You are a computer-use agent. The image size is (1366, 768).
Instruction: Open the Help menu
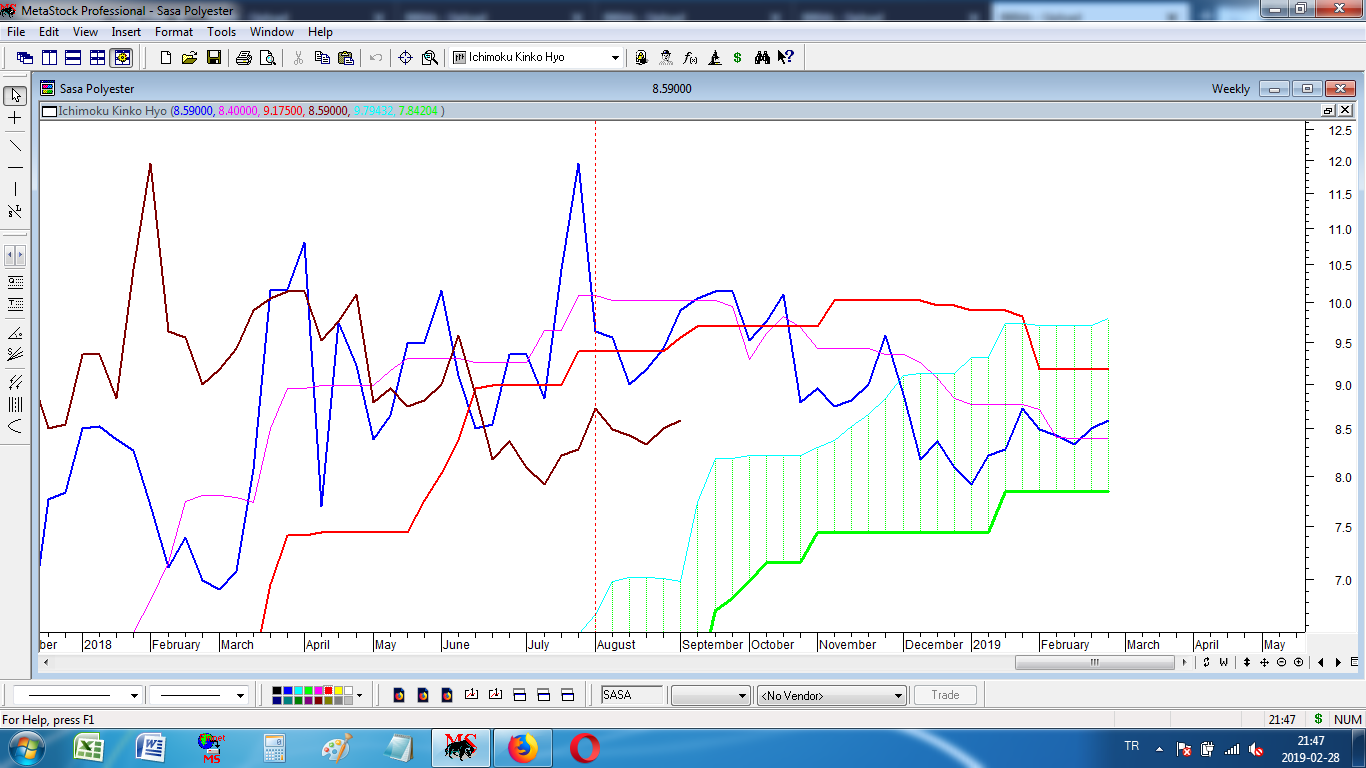(320, 32)
